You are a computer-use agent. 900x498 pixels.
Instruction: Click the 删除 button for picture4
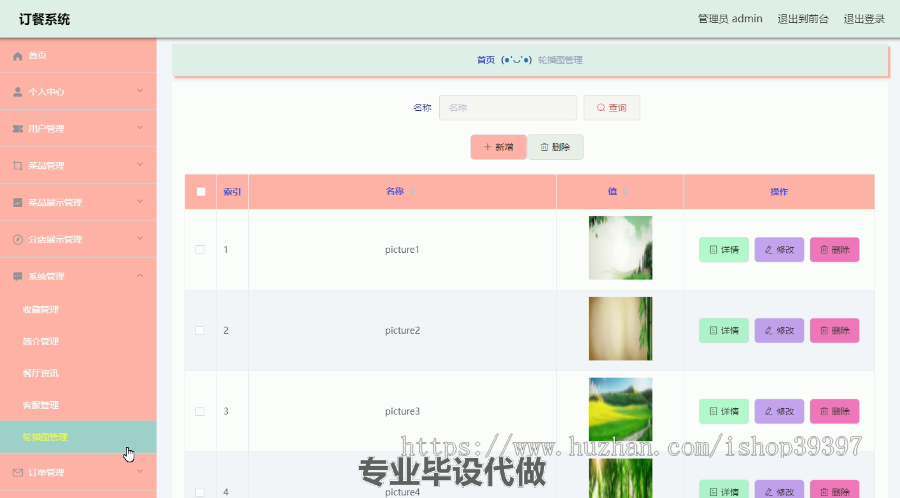[x=835, y=490]
